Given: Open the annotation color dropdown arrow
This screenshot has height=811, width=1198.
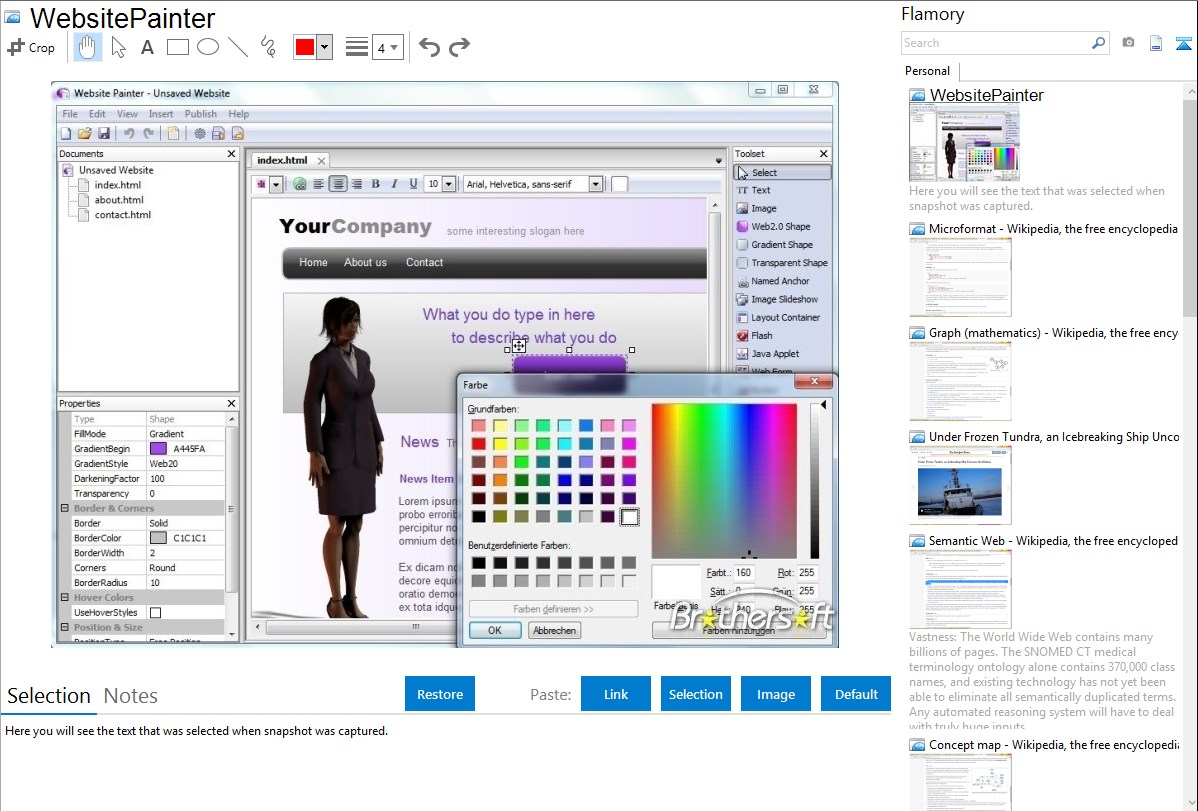Looking at the screenshot, I should pyautogui.click(x=325, y=47).
